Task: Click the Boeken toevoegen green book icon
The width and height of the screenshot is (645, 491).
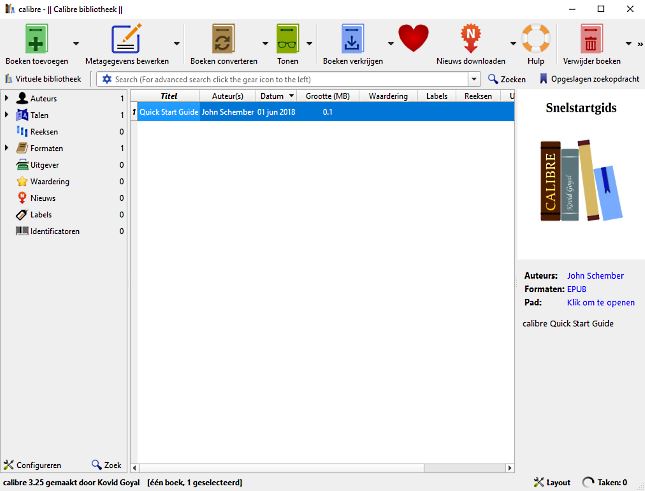Action: click(x=36, y=39)
